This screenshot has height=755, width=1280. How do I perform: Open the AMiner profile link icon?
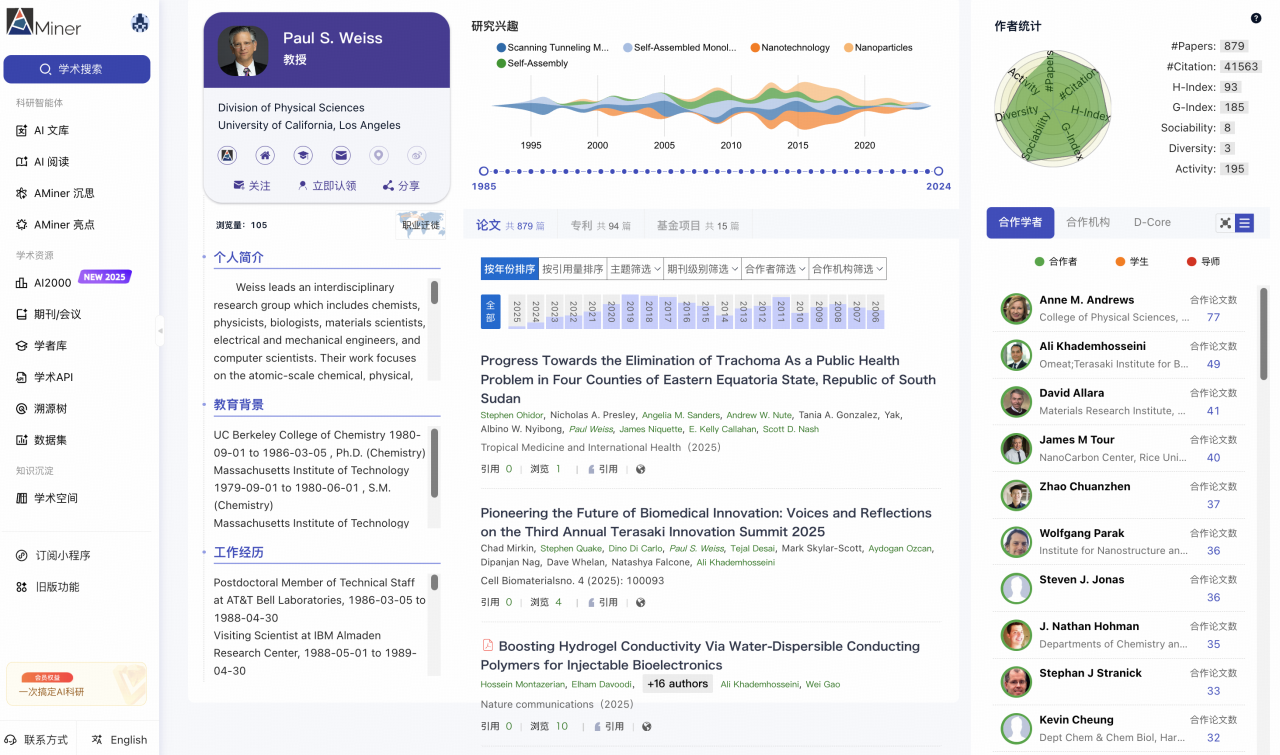227,155
